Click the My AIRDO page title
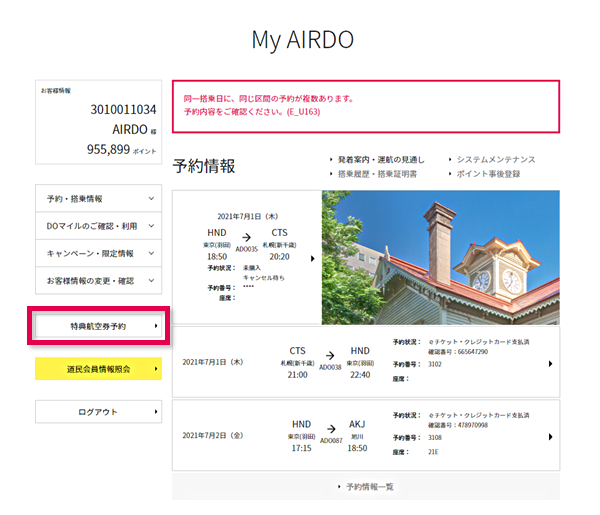This screenshot has height=515, width=600. tap(302, 40)
